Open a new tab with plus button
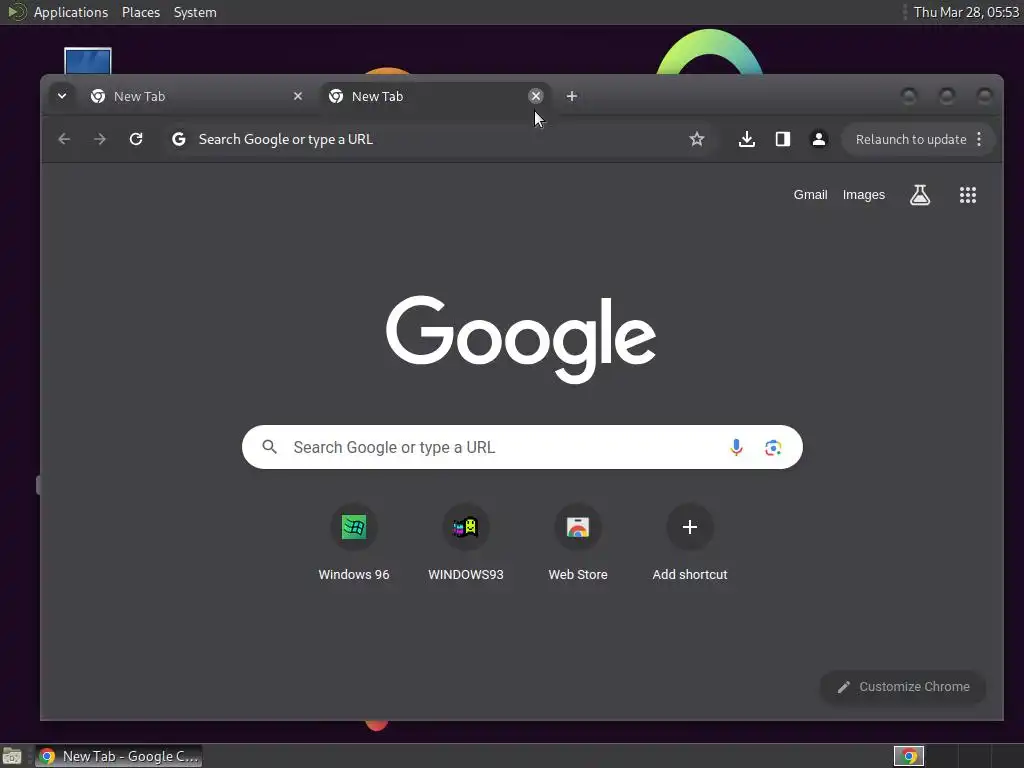 [x=571, y=96]
